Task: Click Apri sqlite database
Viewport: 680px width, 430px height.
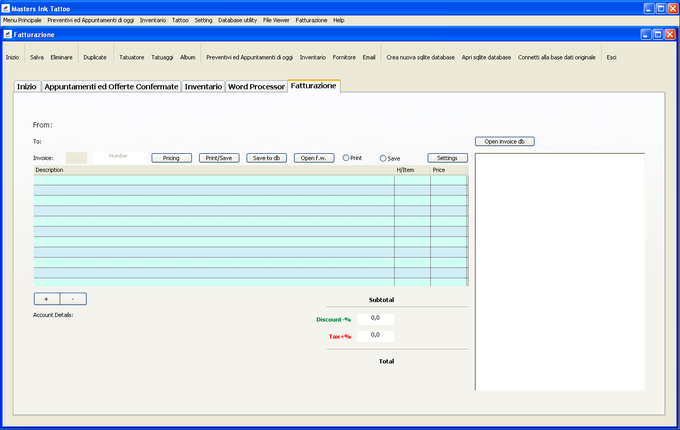Action: coord(486,57)
